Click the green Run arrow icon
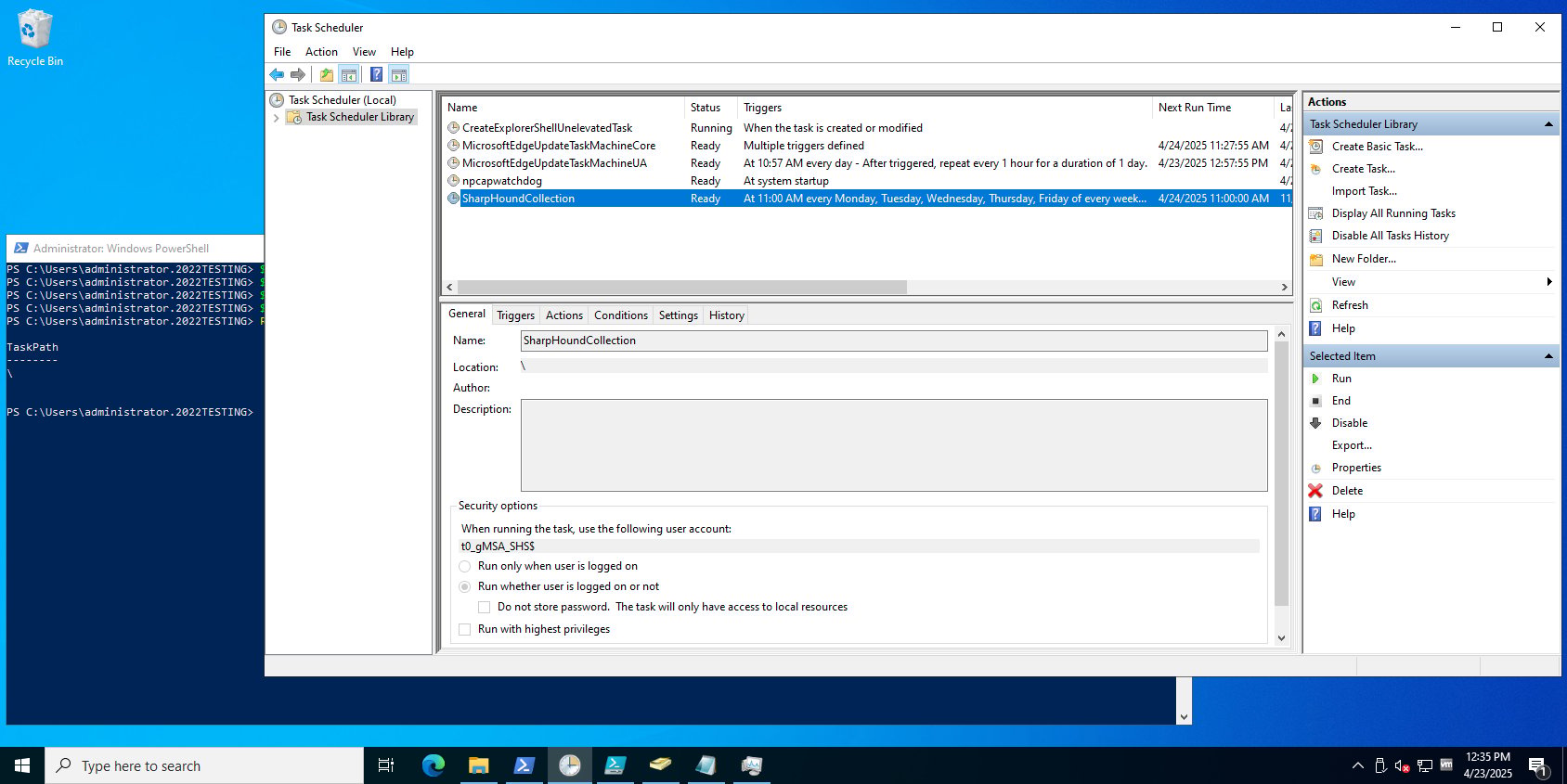 pos(1315,379)
